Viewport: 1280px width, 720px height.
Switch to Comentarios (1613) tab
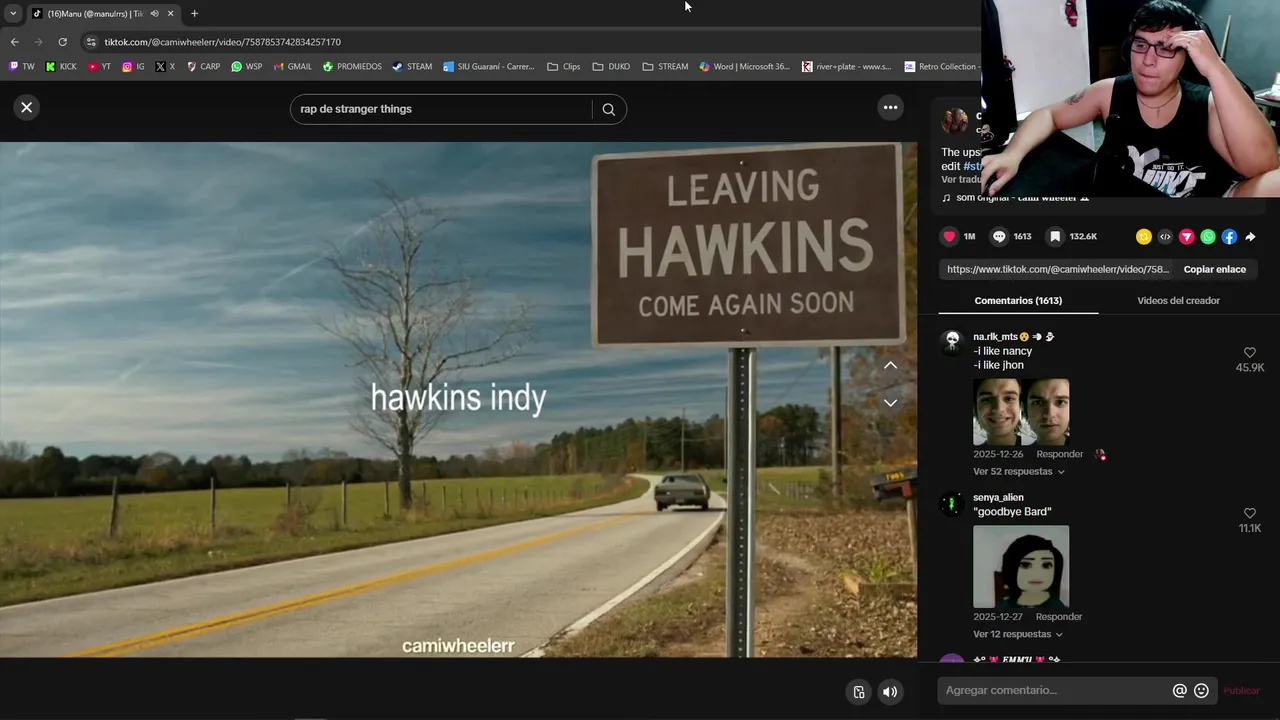tap(1018, 301)
